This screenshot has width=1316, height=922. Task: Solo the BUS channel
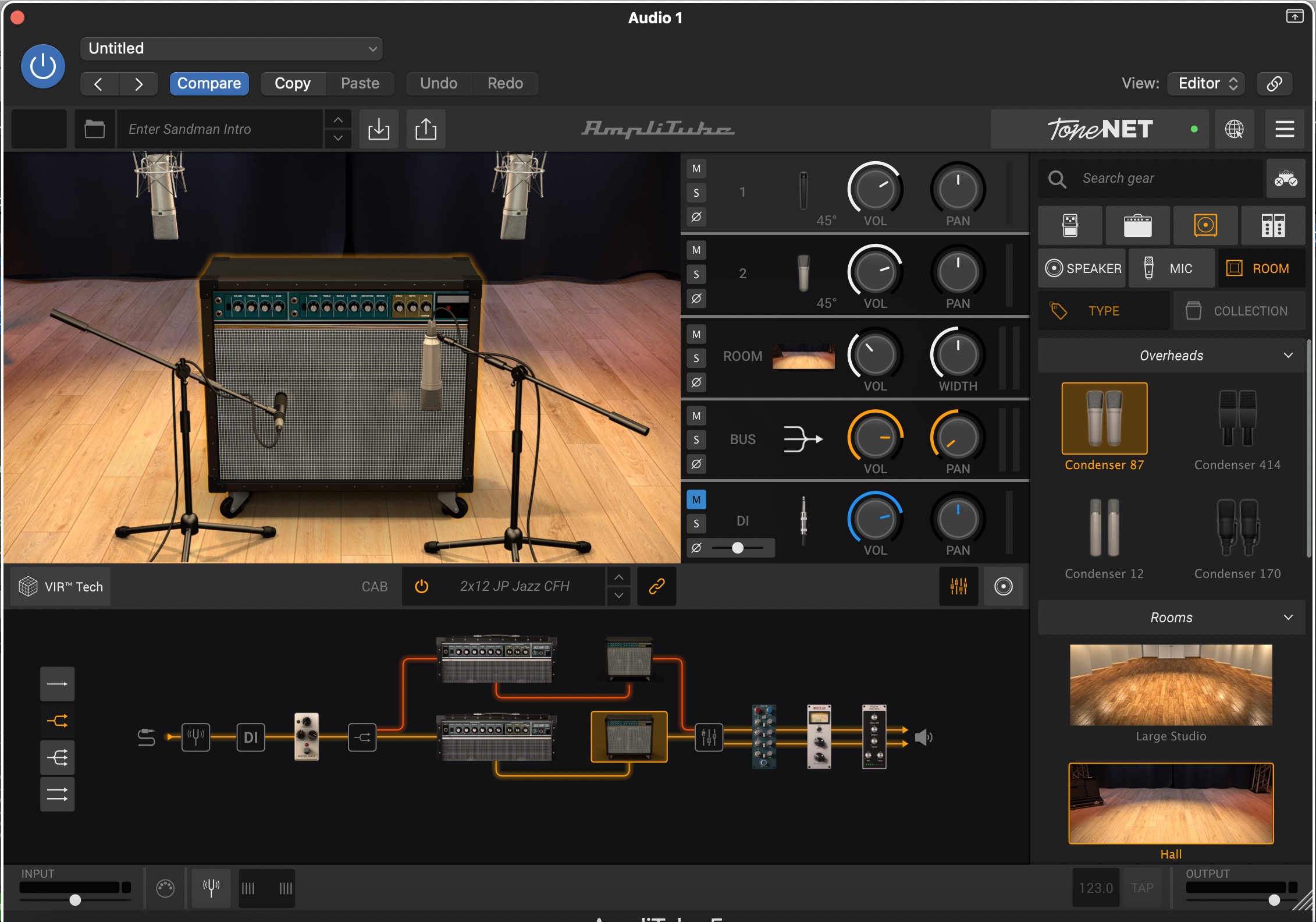pyautogui.click(x=696, y=440)
